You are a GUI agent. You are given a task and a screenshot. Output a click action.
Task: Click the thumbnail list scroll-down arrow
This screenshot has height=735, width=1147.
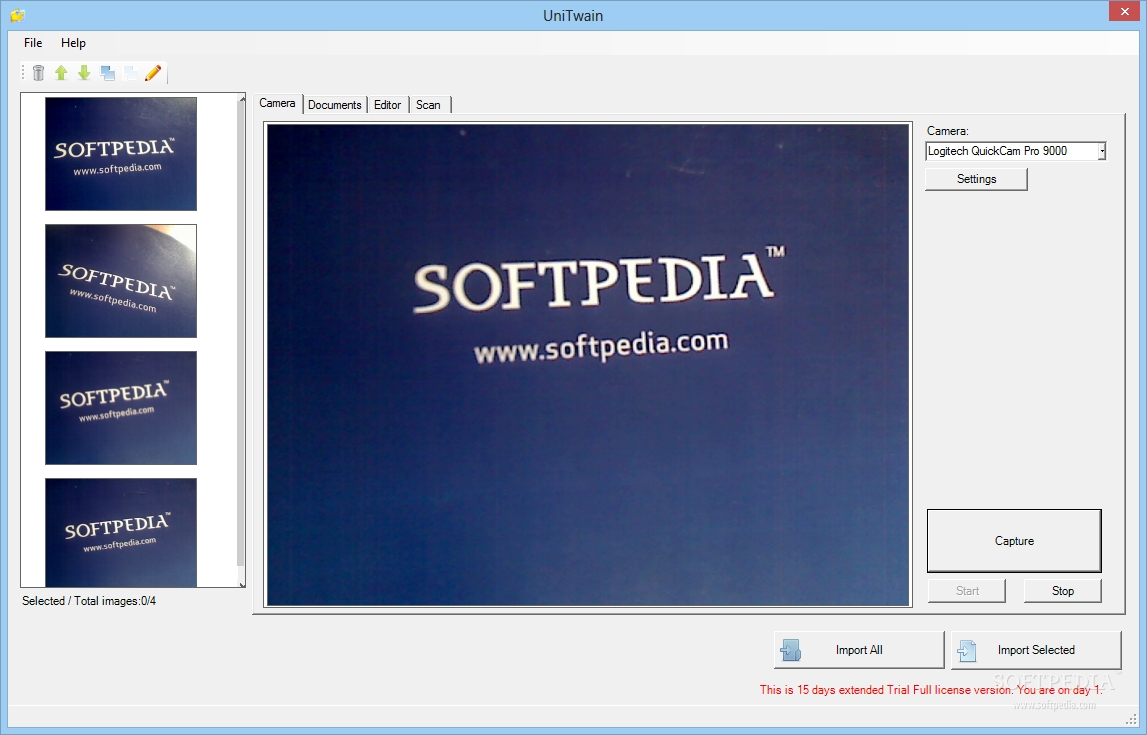[242, 584]
